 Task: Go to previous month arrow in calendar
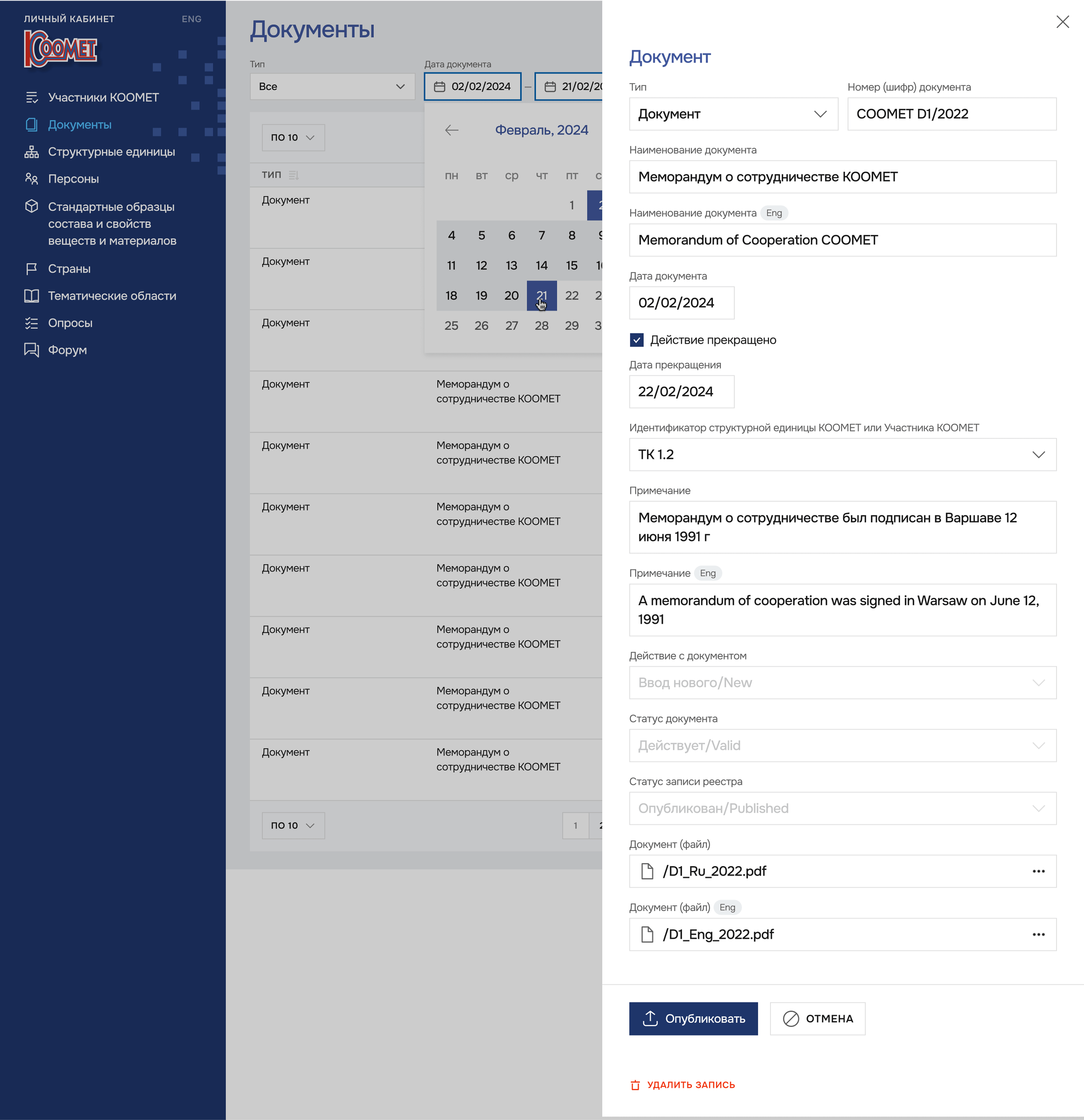[x=451, y=130]
